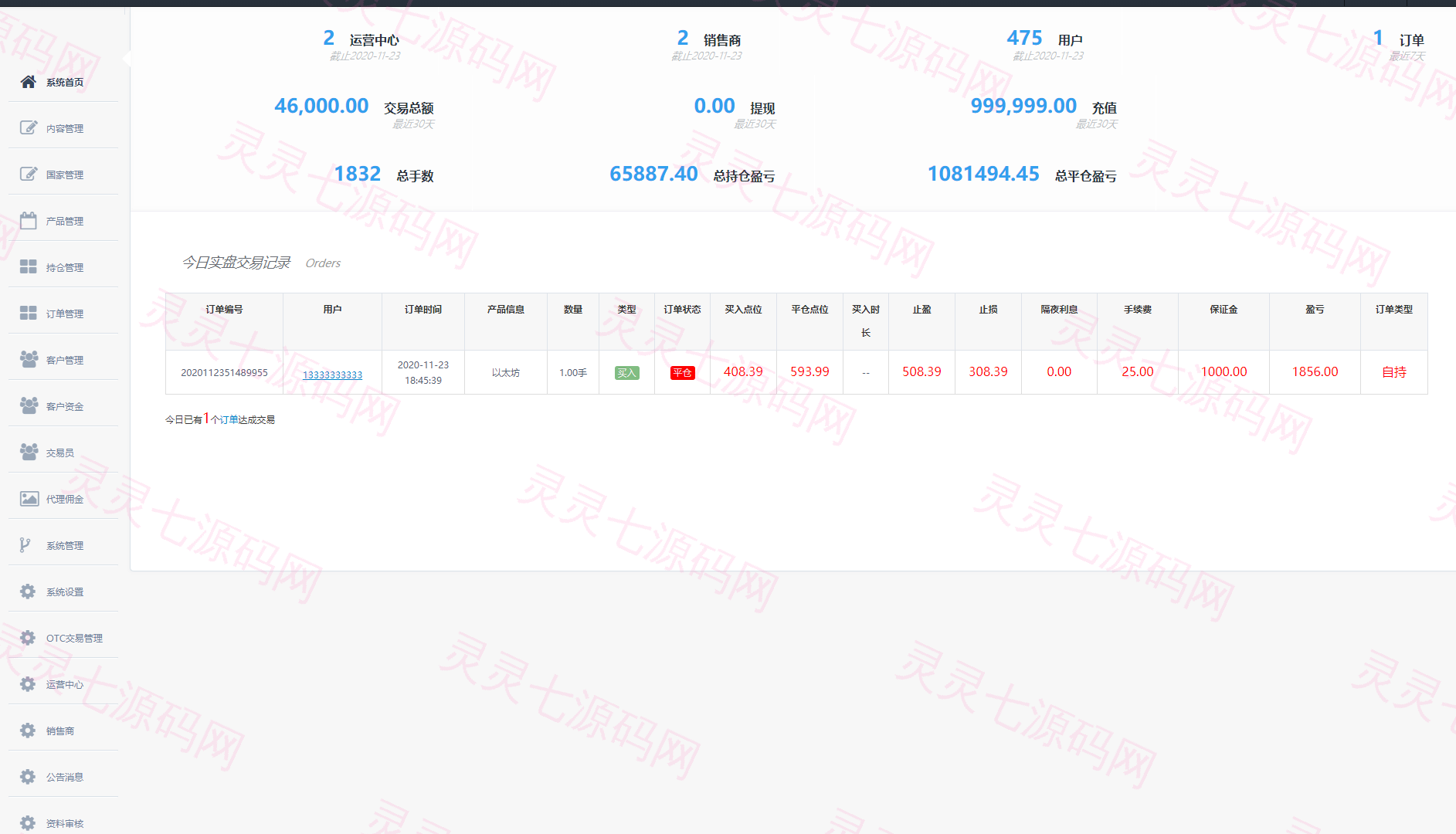
Task: Click the 475 用户 statistic
Action: point(1044,39)
